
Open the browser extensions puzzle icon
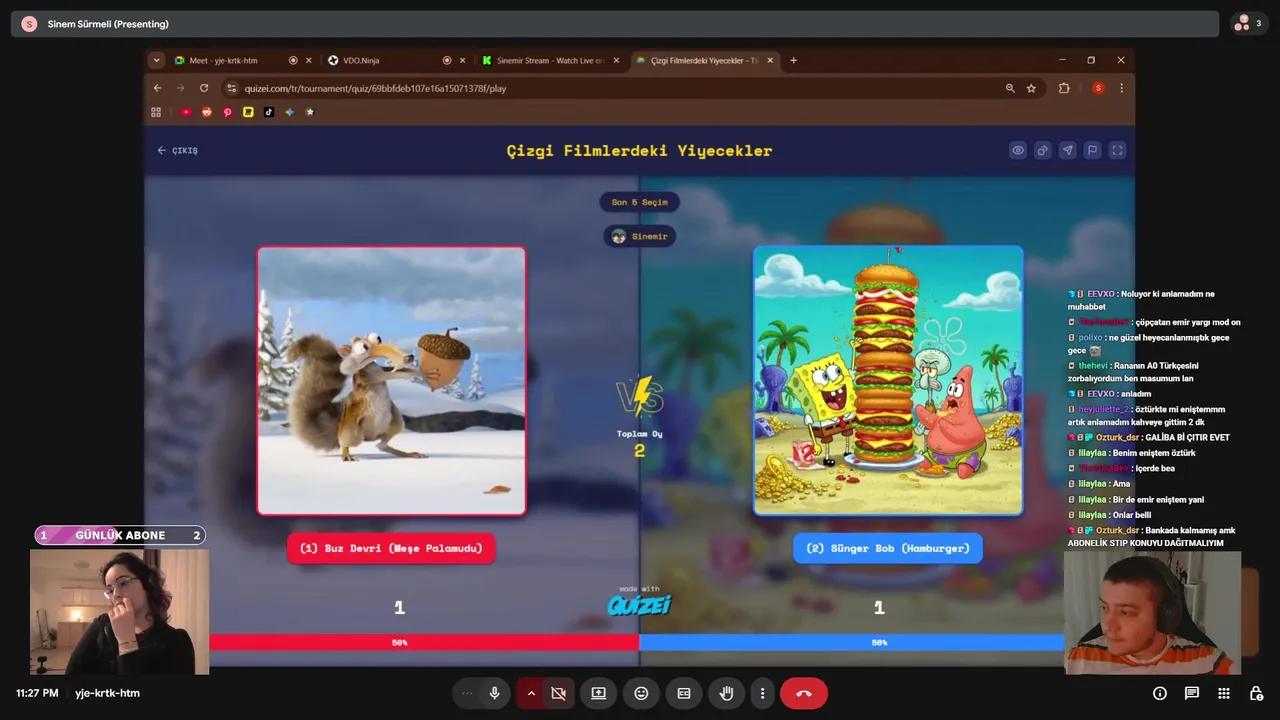coord(1064,88)
